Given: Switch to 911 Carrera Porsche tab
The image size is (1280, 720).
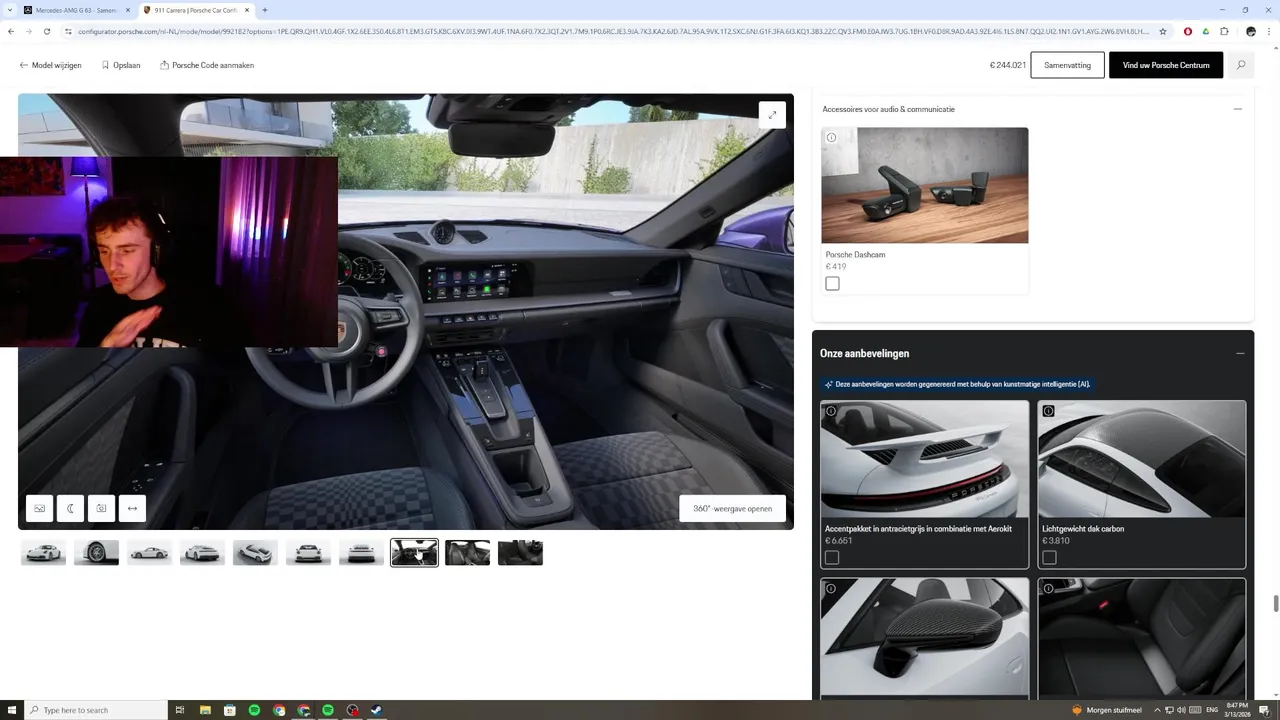Looking at the screenshot, I should [x=197, y=10].
